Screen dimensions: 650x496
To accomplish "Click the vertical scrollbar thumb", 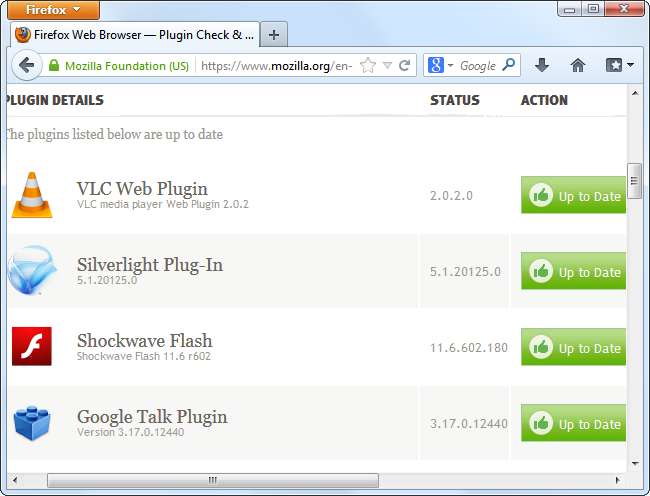I will tap(634, 181).
